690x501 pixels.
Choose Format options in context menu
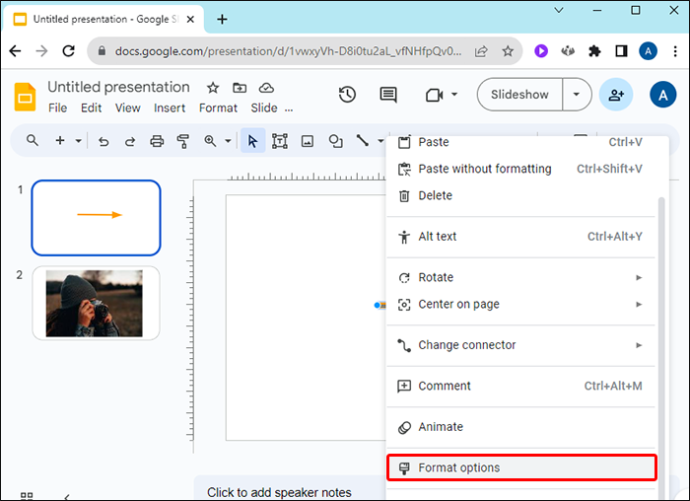tap(522, 468)
